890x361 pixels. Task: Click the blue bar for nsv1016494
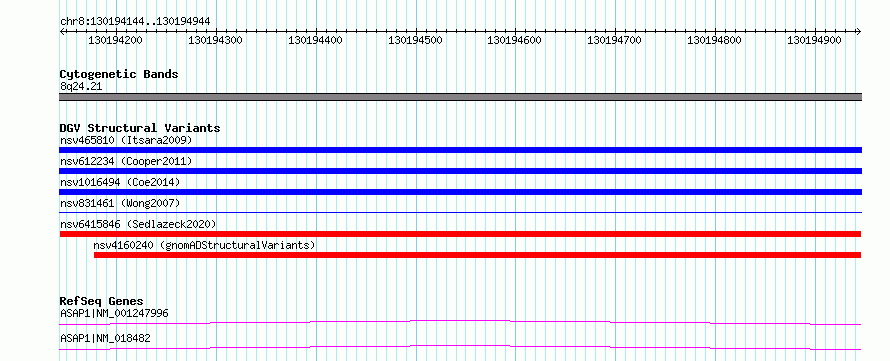point(460,192)
